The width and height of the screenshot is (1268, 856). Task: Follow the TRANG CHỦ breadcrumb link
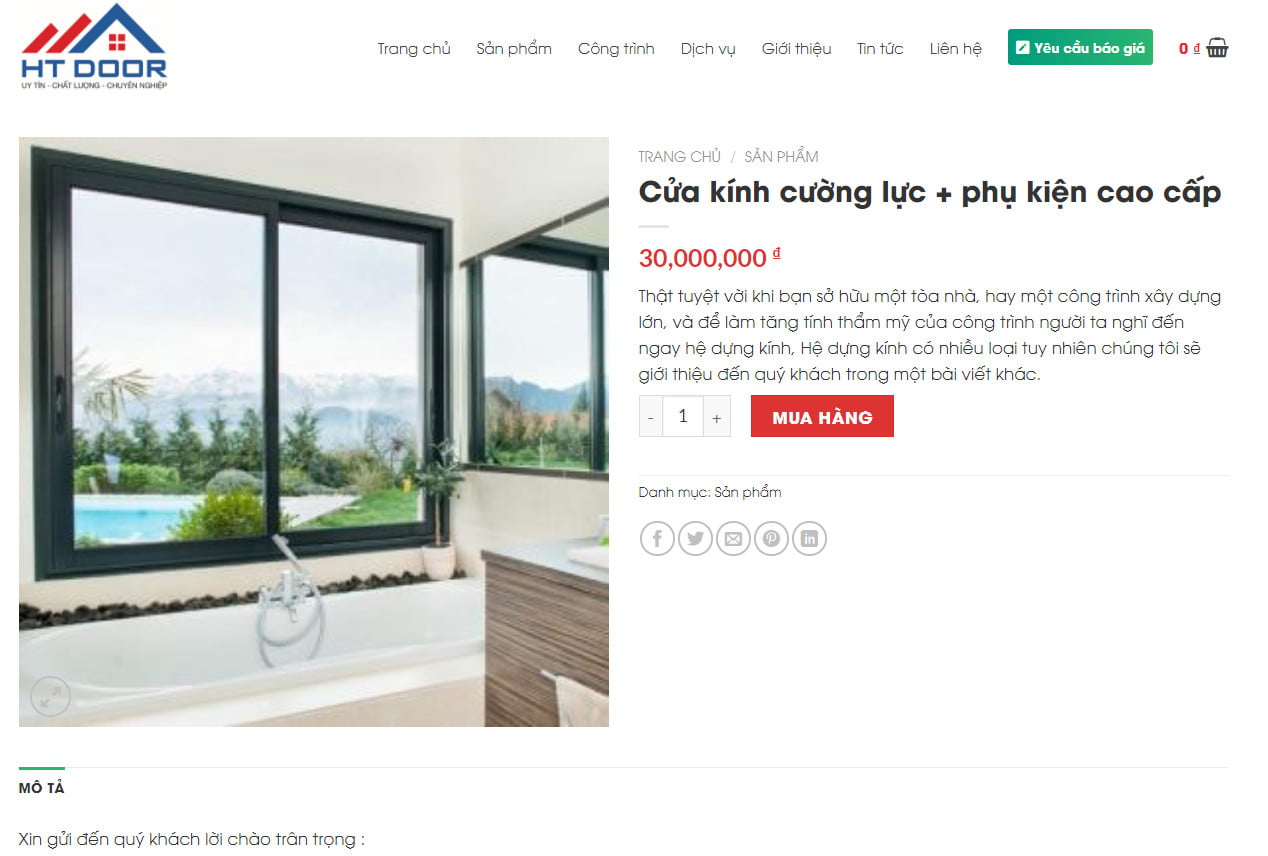point(679,156)
